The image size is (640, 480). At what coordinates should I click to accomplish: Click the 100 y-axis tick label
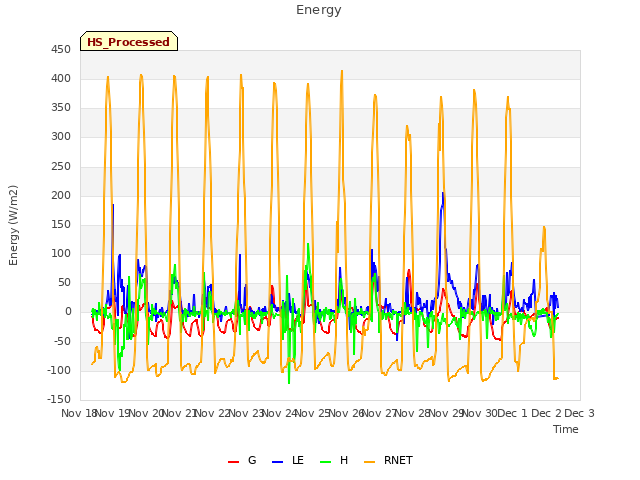pos(61,253)
